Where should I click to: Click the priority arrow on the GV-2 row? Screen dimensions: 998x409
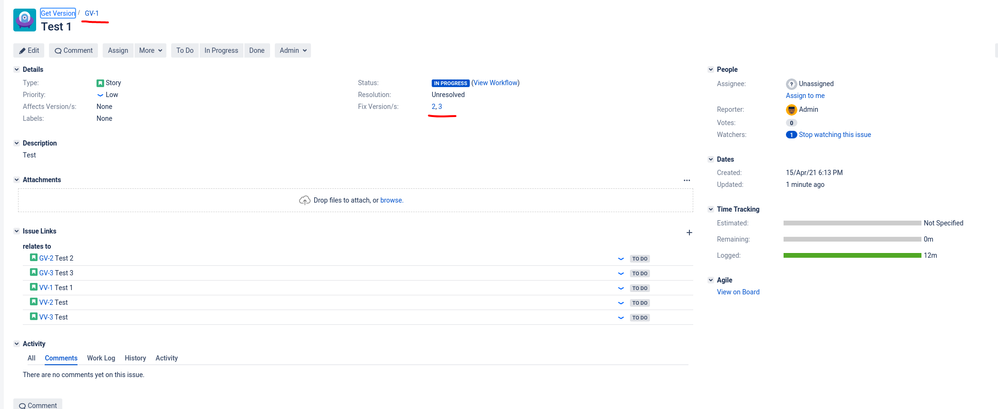(621, 259)
